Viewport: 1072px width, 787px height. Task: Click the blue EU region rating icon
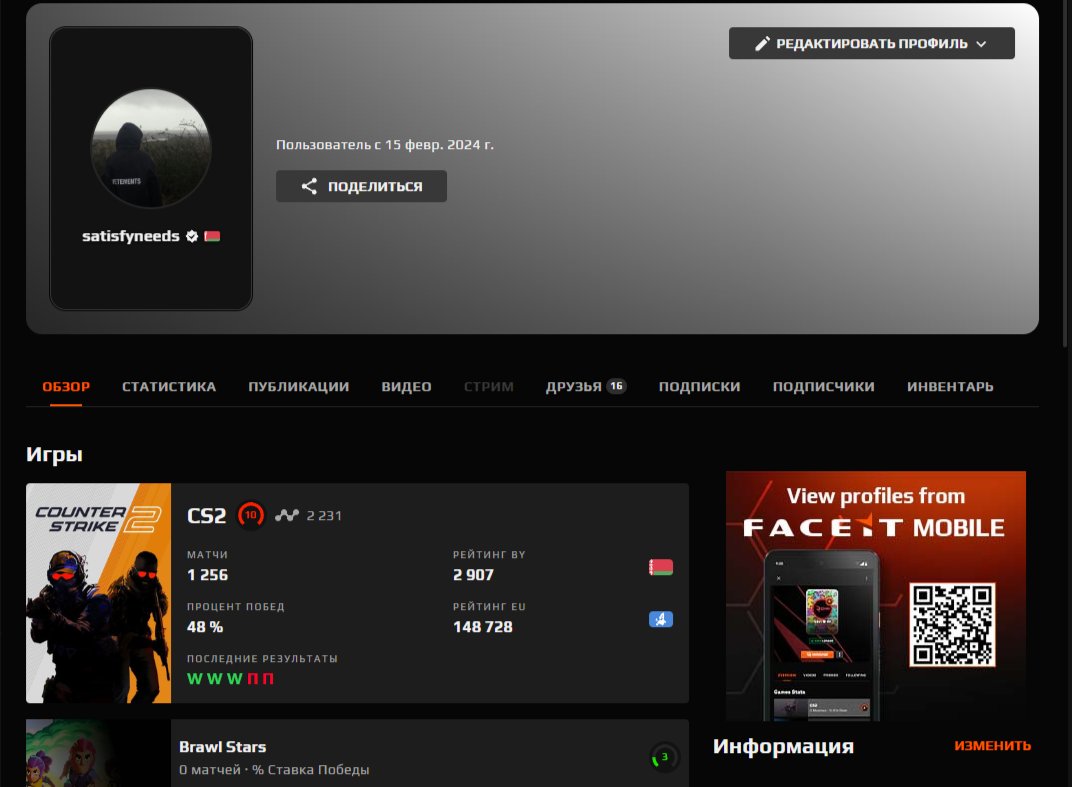click(660, 619)
